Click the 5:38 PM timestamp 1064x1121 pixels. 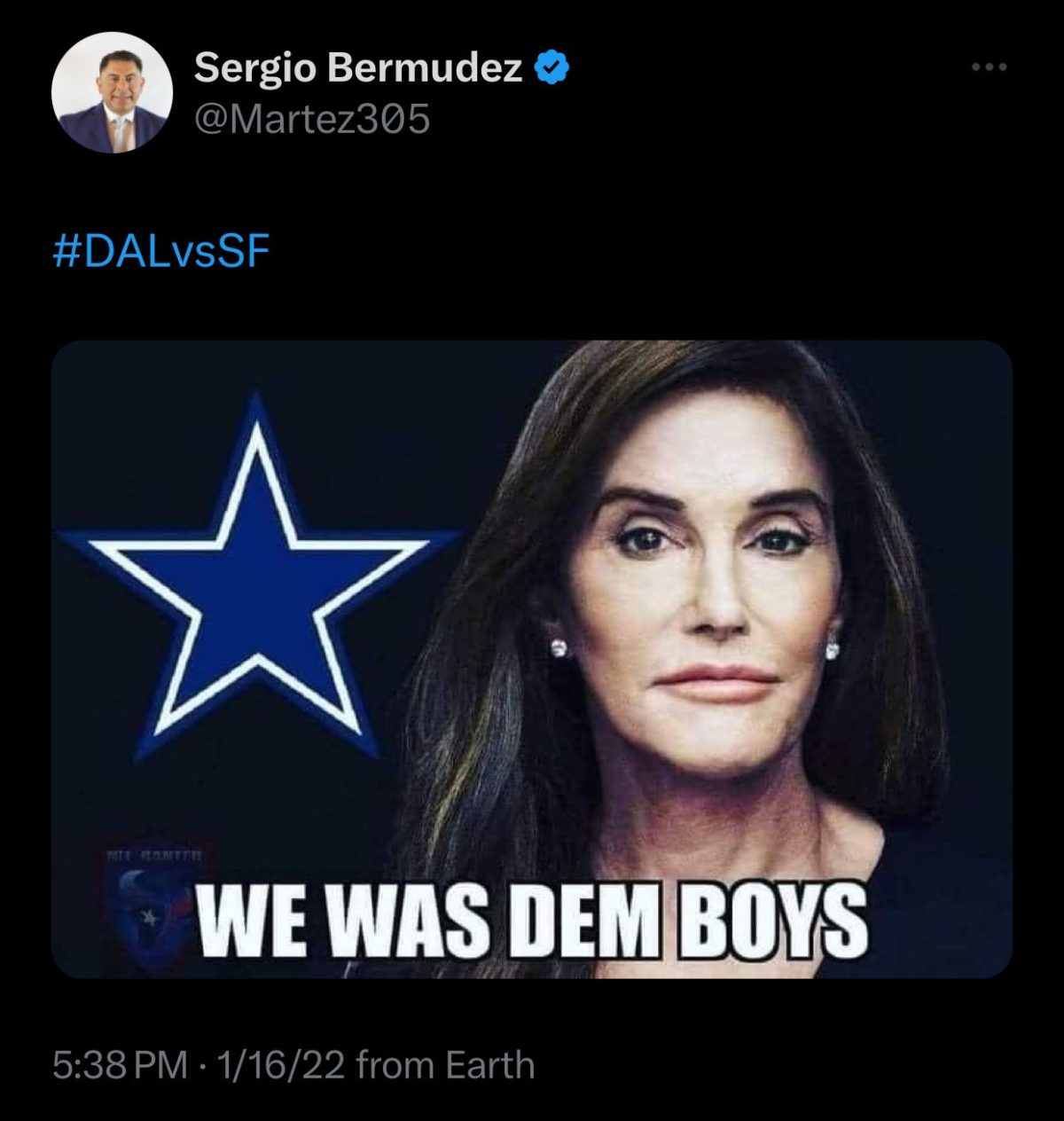click(119, 1064)
